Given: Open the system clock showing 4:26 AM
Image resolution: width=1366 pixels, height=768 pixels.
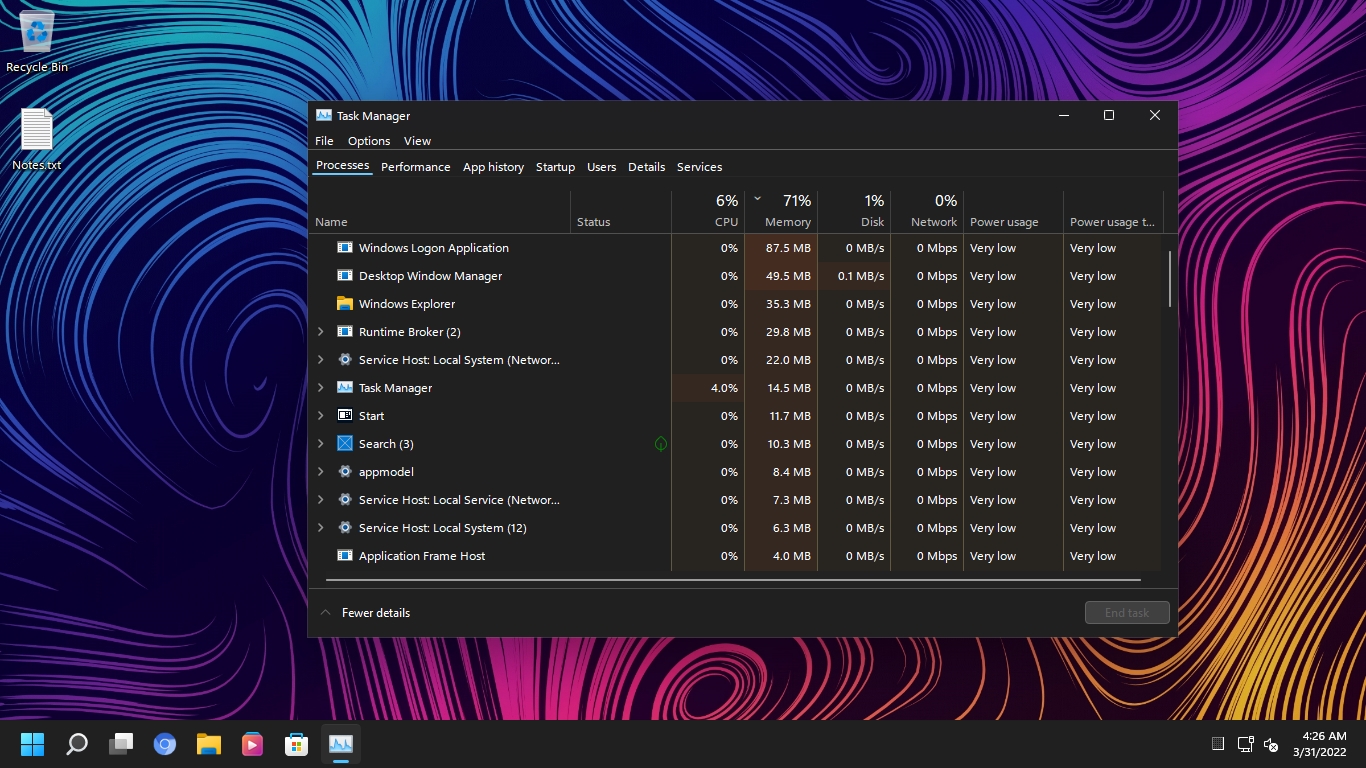Looking at the screenshot, I should click(x=1322, y=744).
